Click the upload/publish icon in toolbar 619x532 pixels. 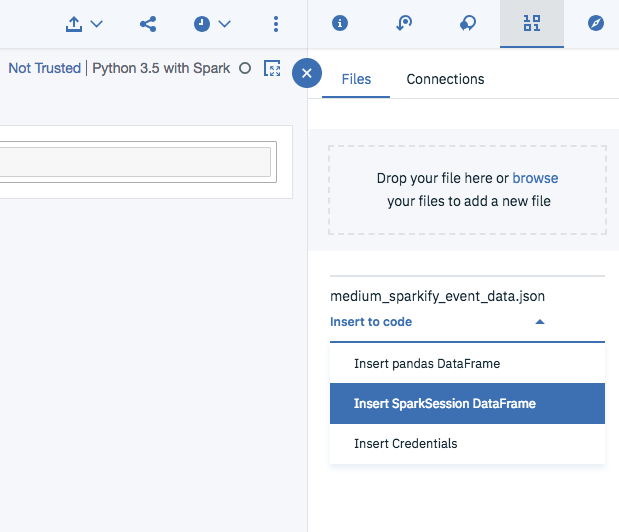click(x=74, y=23)
